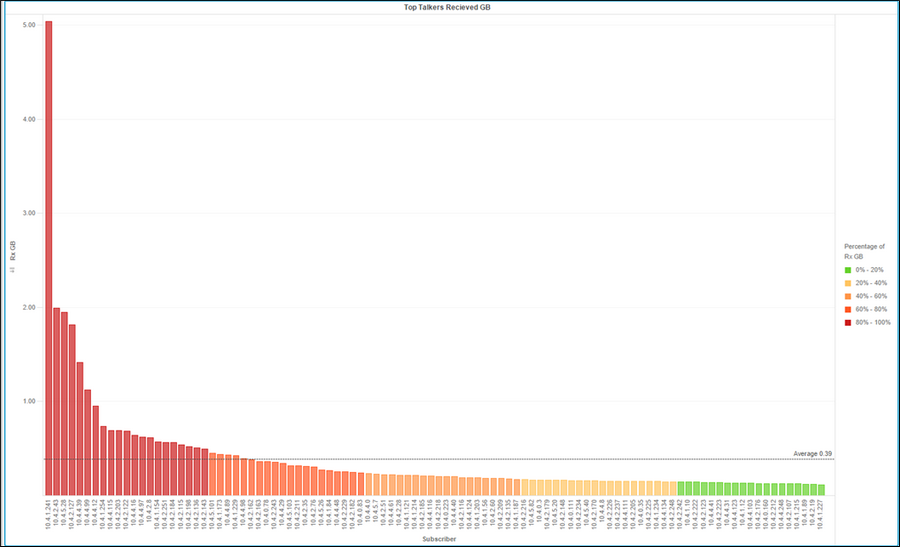Click the 1.00 y-axis tick label

pos(29,401)
